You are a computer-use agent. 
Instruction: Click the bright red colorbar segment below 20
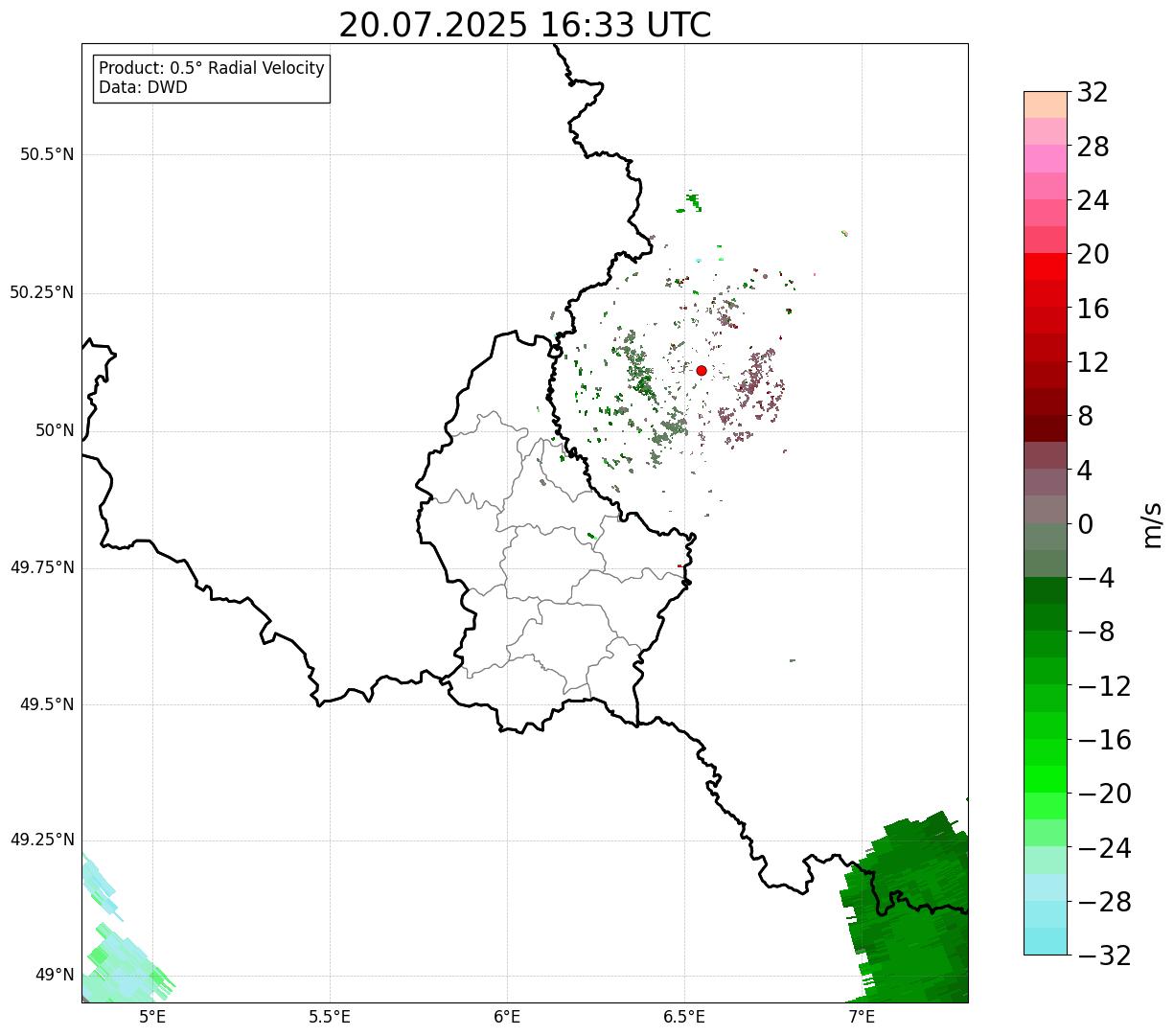coord(1046,266)
